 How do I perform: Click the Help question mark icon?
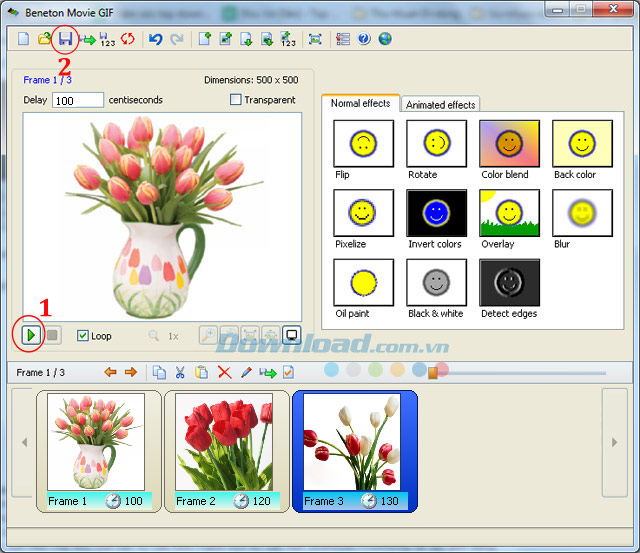pyautogui.click(x=364, y=39)
